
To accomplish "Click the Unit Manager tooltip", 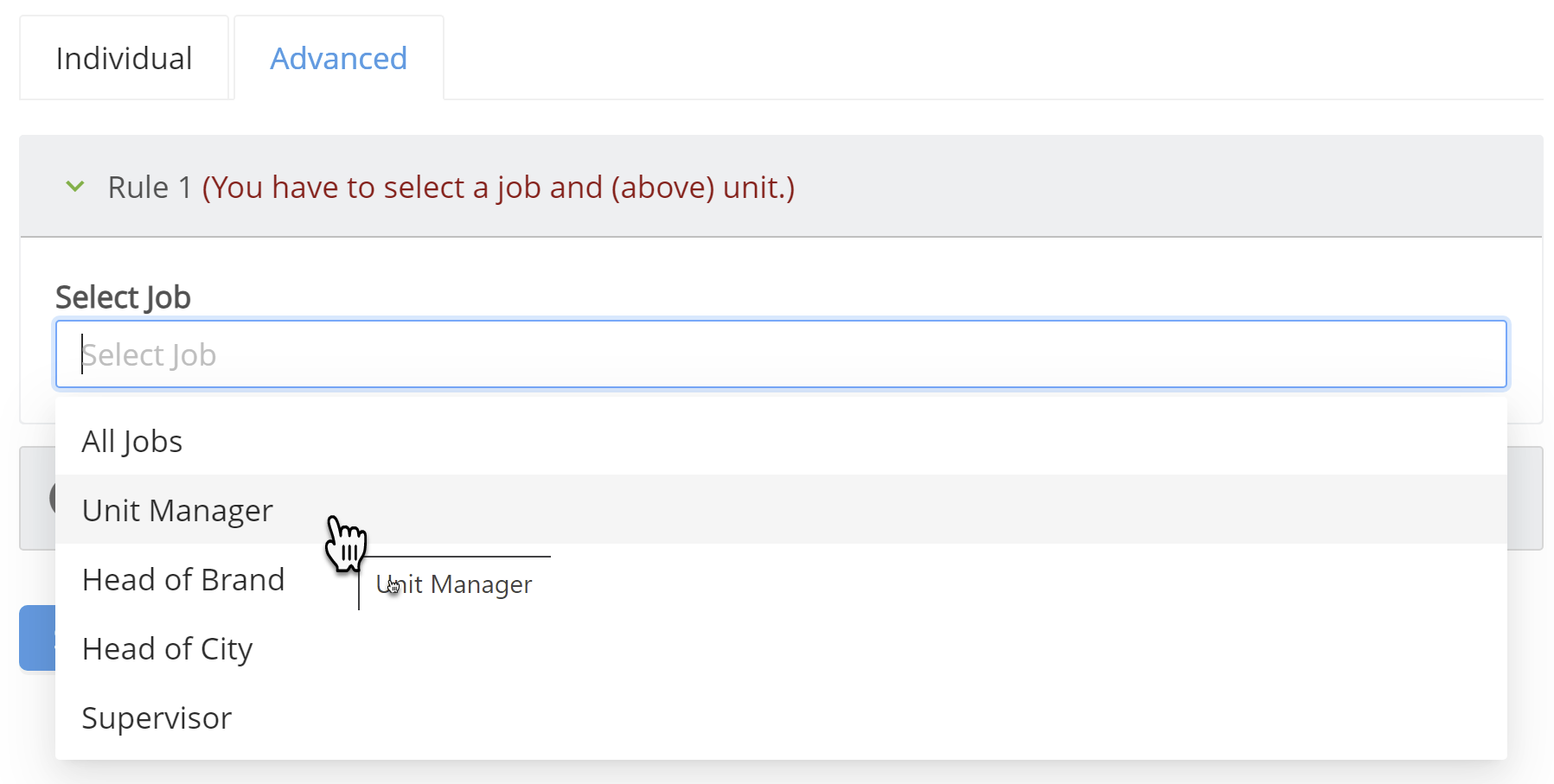I will tap(455, 584).
